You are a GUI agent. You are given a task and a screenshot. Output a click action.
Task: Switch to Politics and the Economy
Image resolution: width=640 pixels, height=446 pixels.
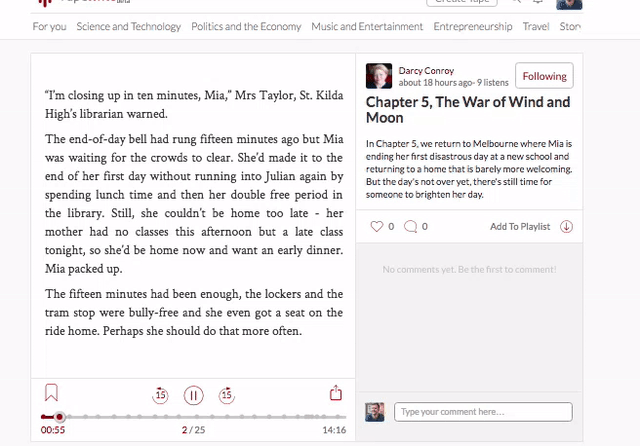(x=246, y=27)
